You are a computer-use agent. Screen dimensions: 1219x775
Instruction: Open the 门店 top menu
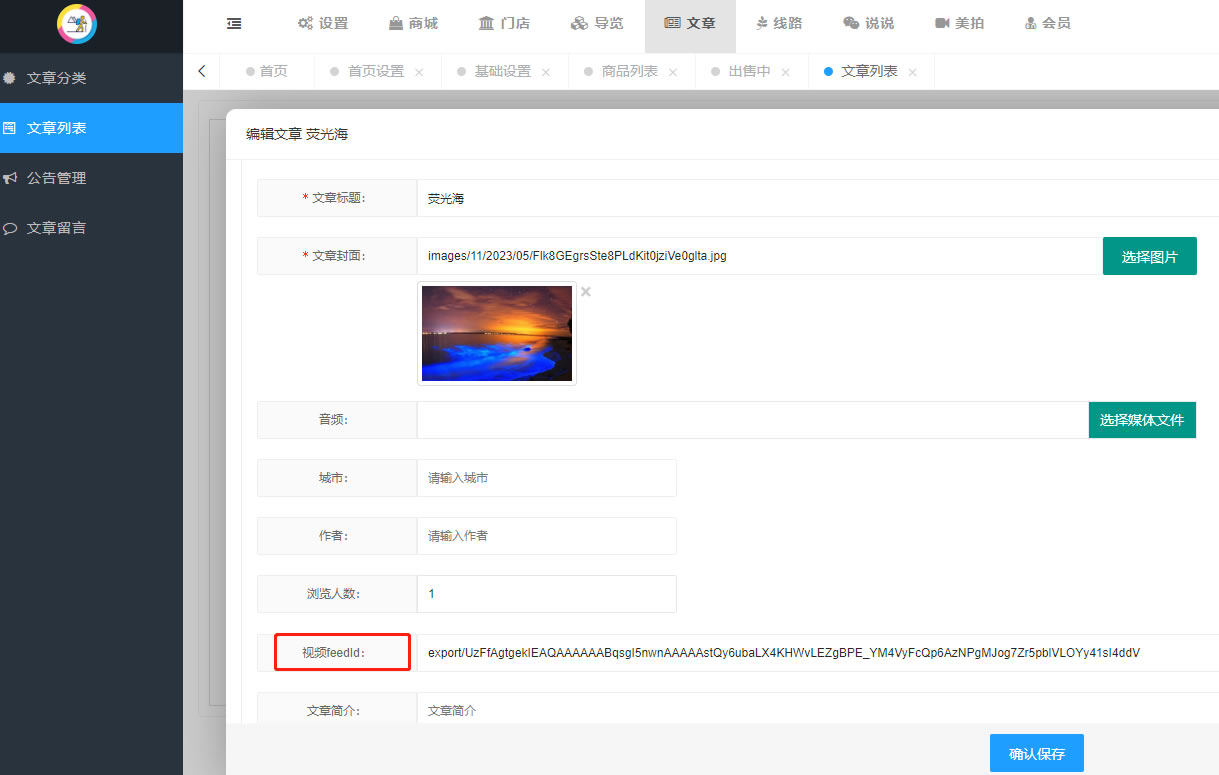coord(504,23)
